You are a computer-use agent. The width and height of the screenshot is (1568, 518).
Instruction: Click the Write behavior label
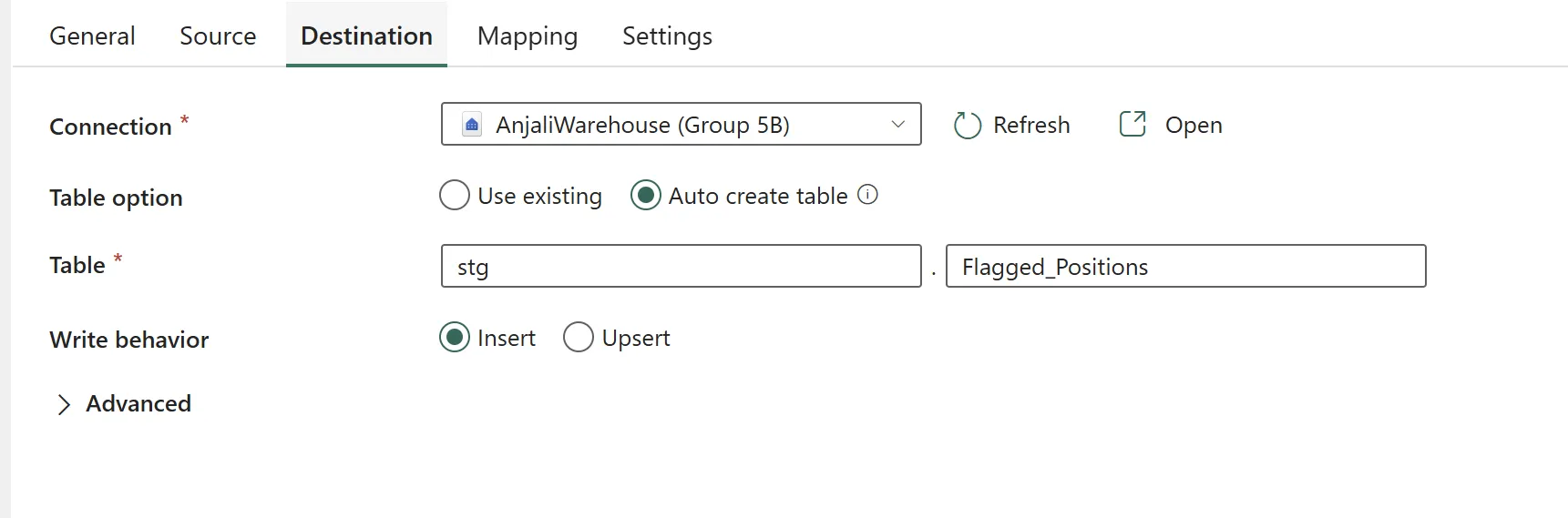pos(128,340)
